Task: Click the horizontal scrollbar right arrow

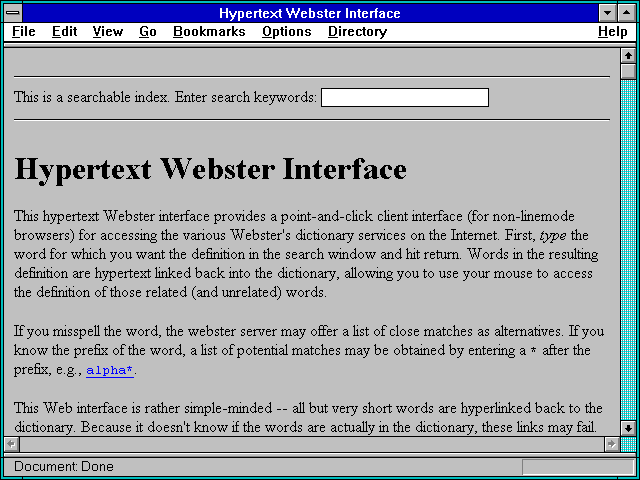Action: tap(612, 444)
